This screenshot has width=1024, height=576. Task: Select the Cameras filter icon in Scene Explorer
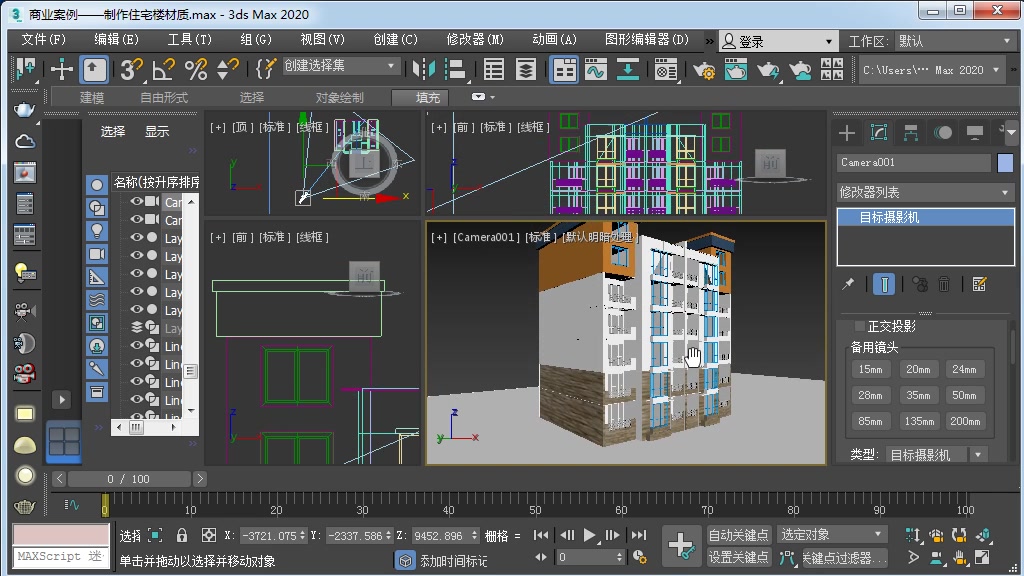(96, 254)
